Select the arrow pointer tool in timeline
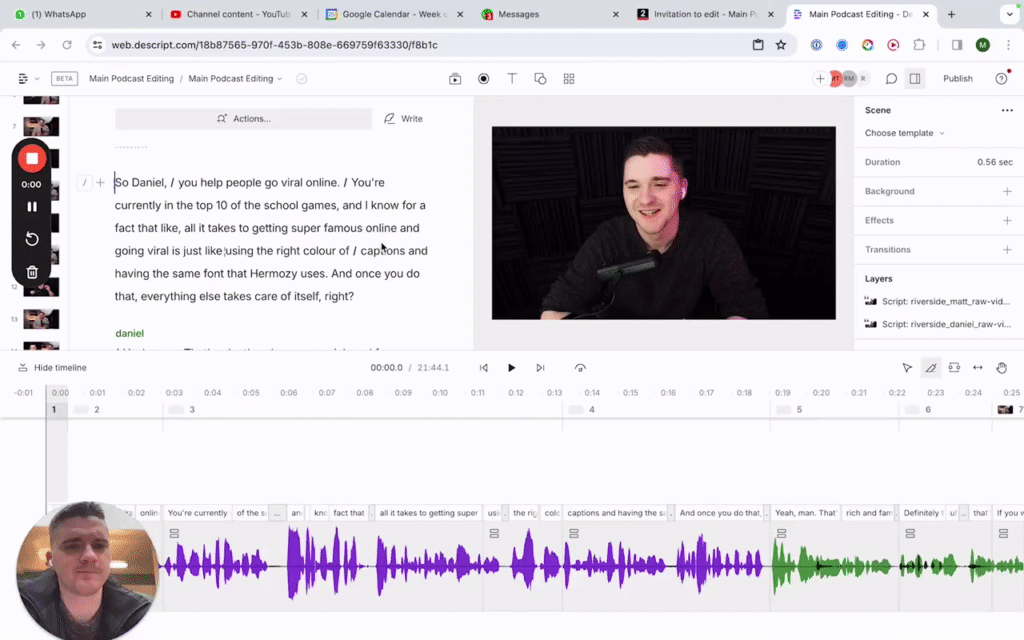 point(907,368)
